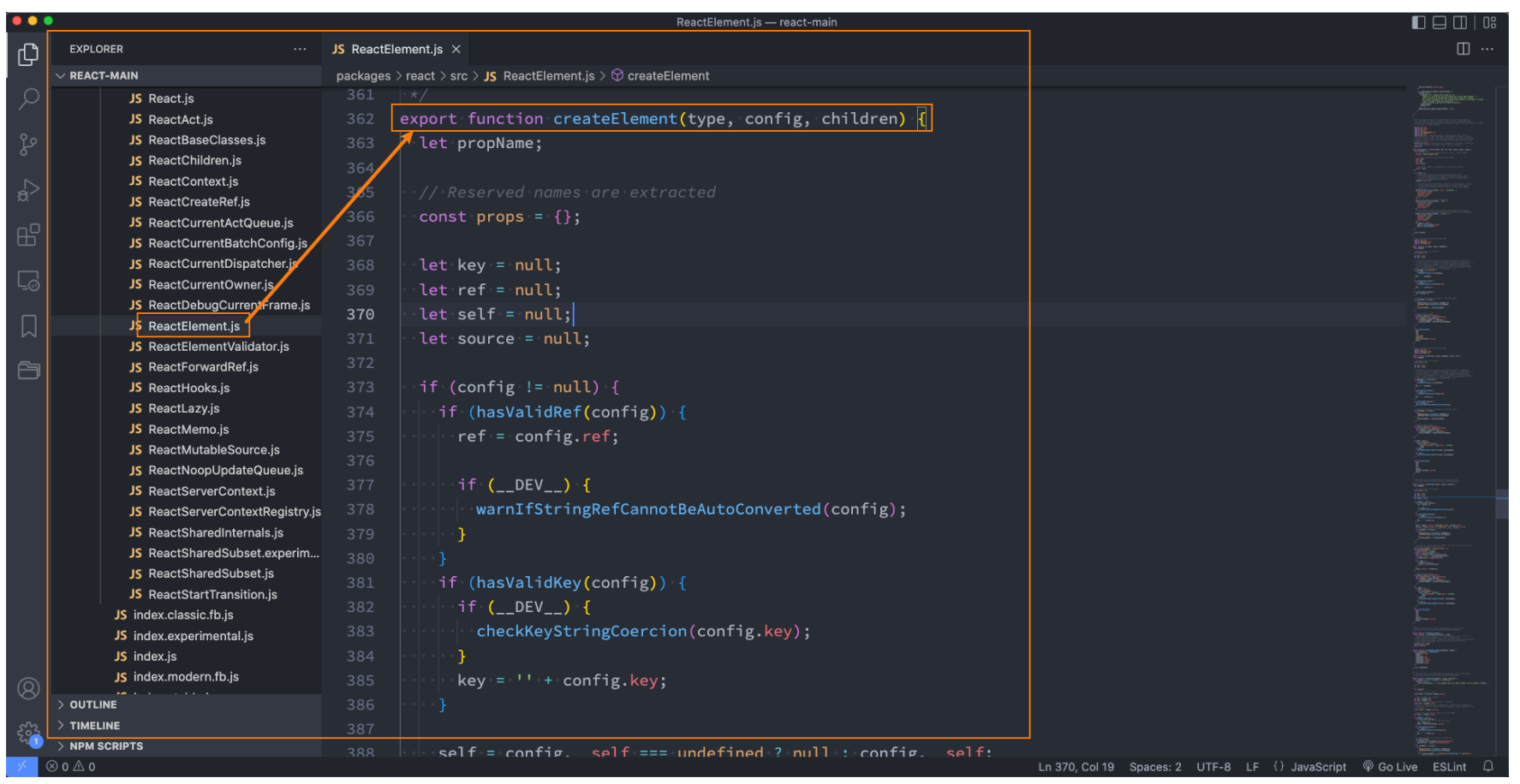Collapse the REACT-MAIN explorer section
Viewport: 1520px width, 784px height.
[186, 75]
